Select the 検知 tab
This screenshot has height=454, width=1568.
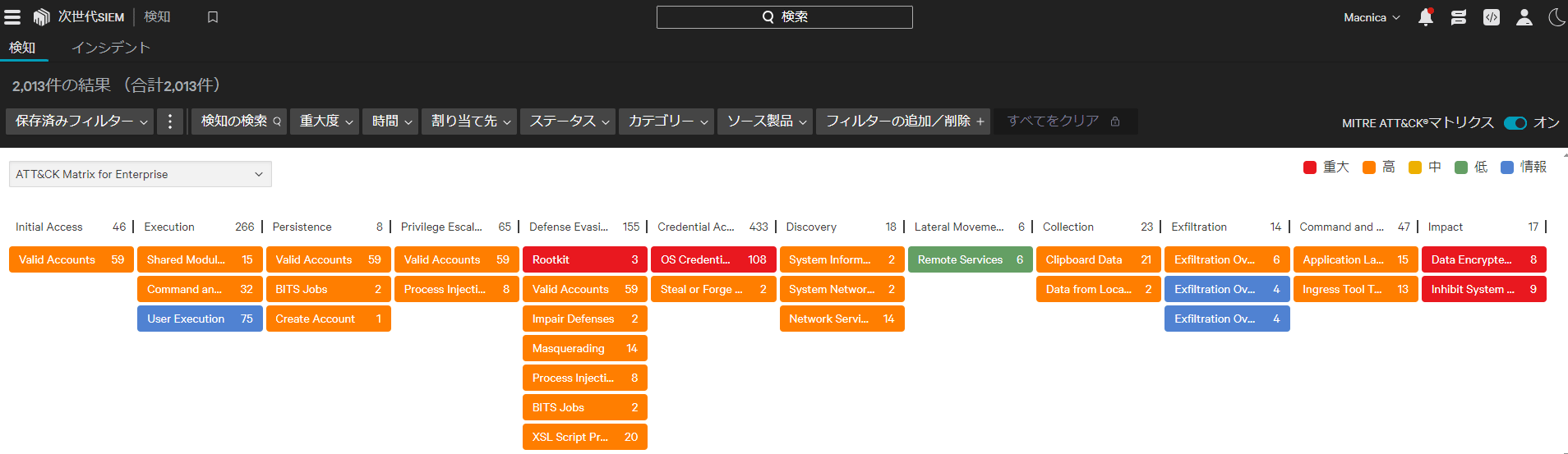pyautogui.click(x=22, y=48)
